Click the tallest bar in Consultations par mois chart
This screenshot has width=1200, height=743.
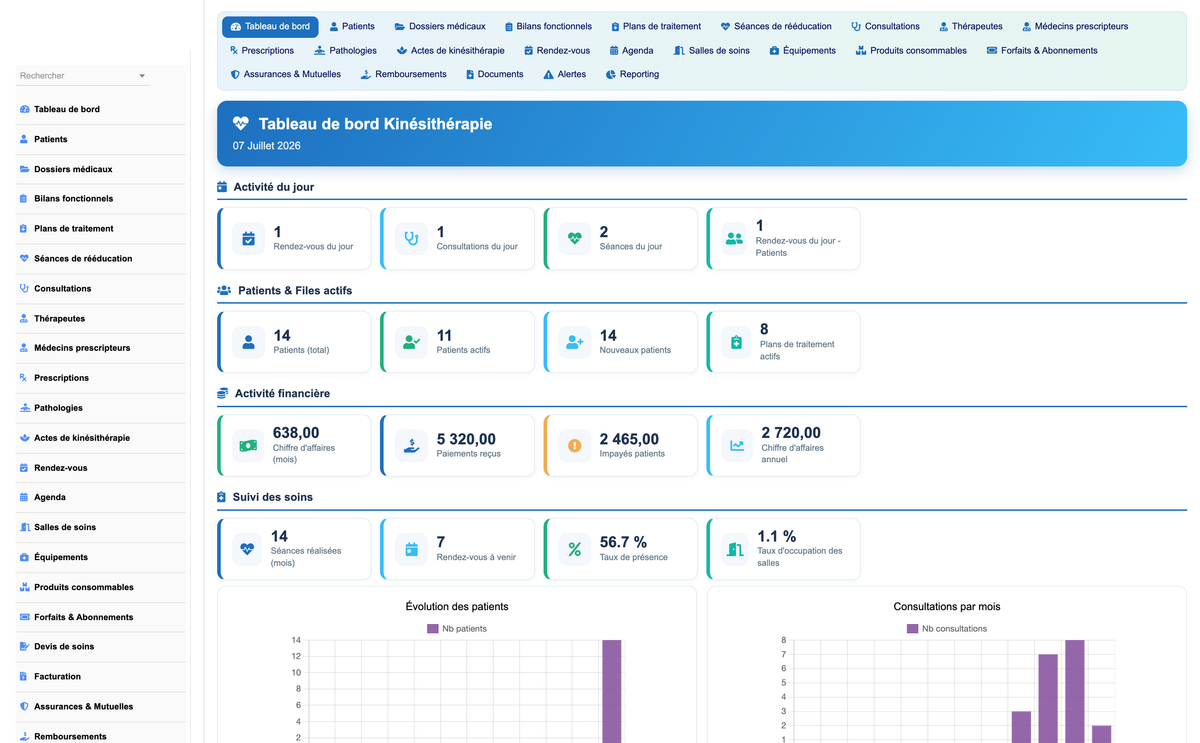click(x=1075, y=691)
